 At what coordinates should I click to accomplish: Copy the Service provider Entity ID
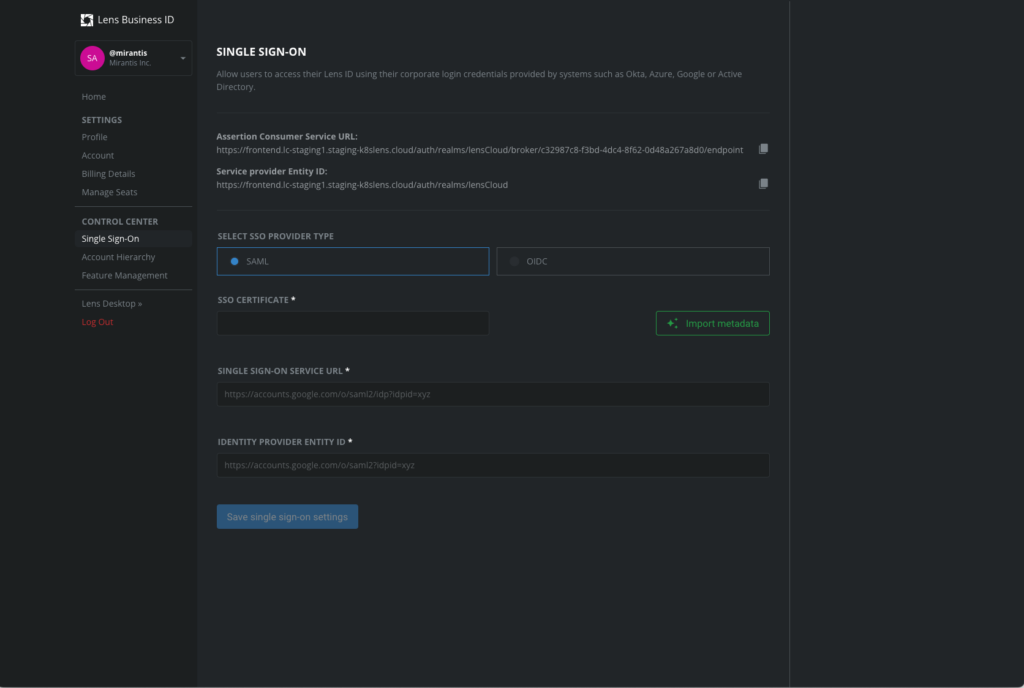(x=763, y=184)
